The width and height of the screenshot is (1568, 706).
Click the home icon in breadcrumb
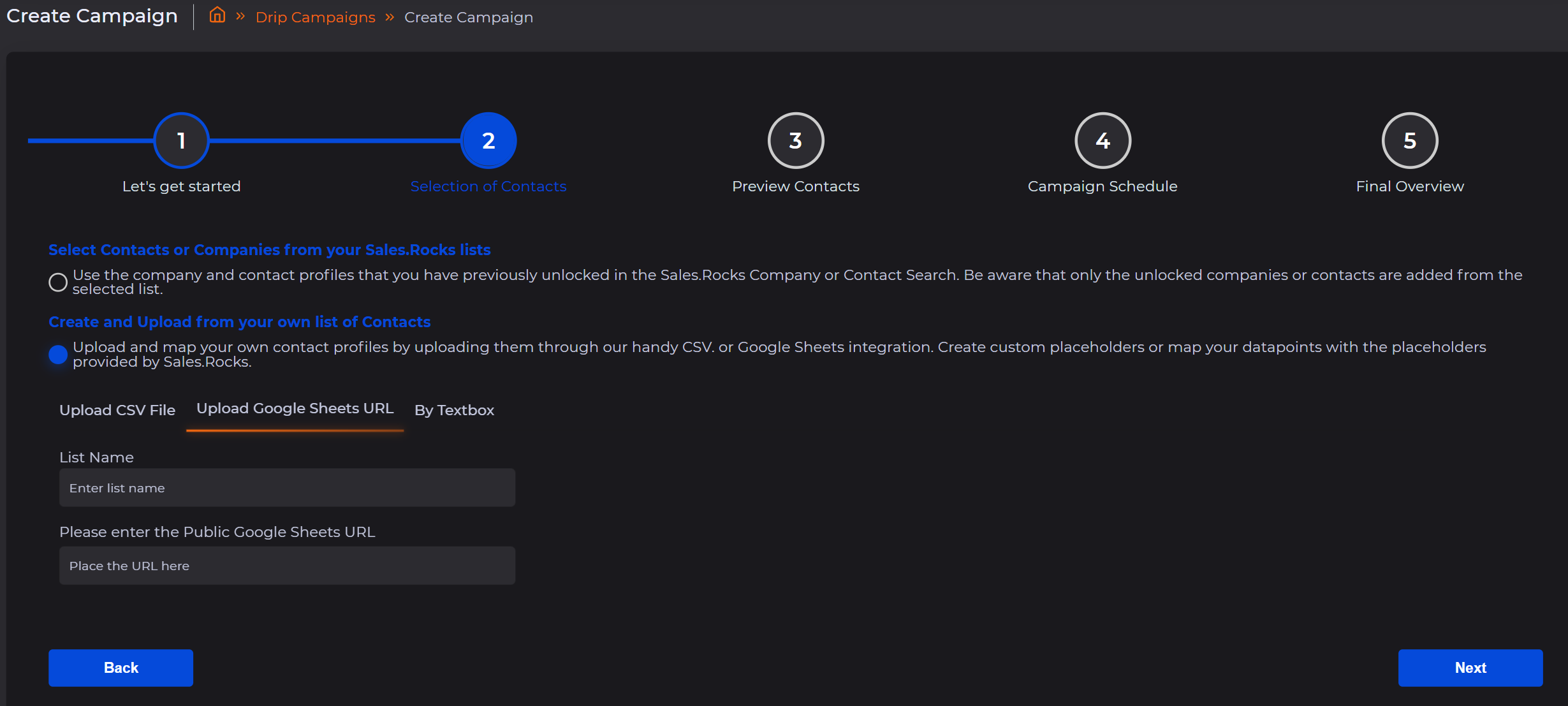point(217,15)
